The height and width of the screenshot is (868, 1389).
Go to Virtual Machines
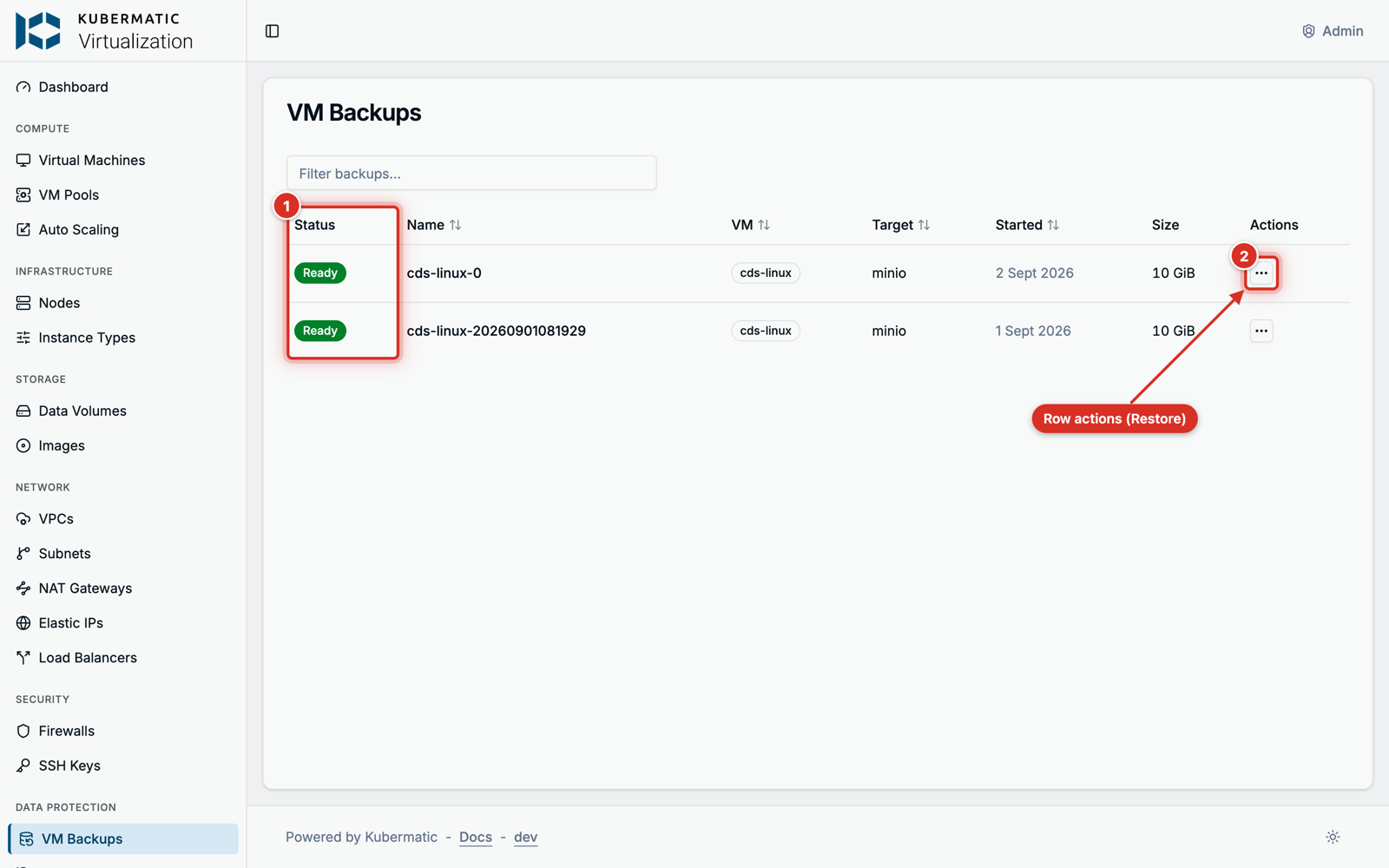pyautogui.click(x=122, y=160)
